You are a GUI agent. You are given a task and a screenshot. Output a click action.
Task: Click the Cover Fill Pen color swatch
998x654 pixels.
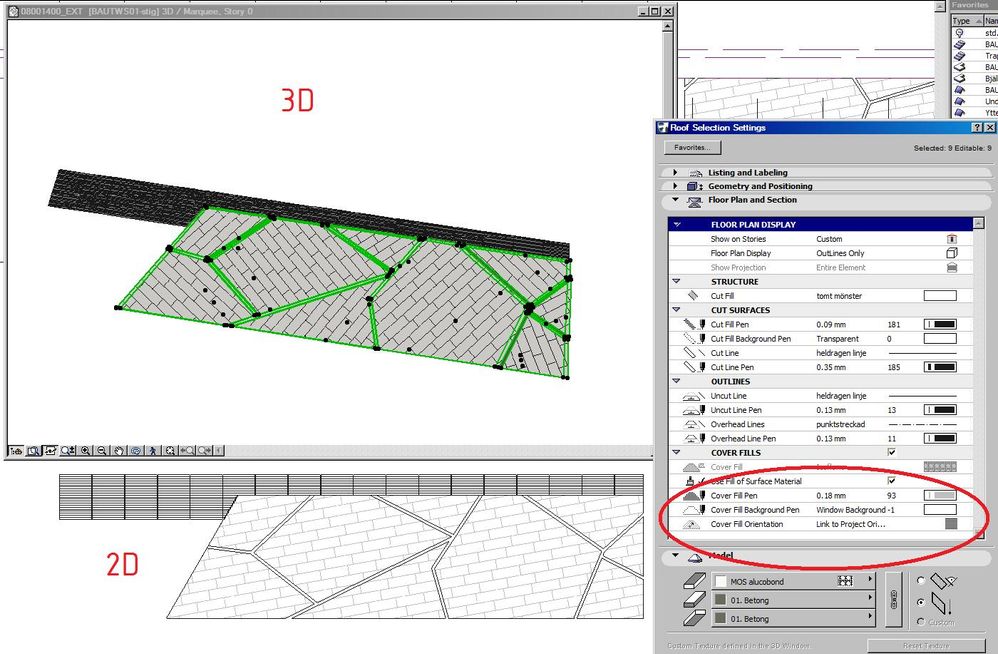pos(940,496)
